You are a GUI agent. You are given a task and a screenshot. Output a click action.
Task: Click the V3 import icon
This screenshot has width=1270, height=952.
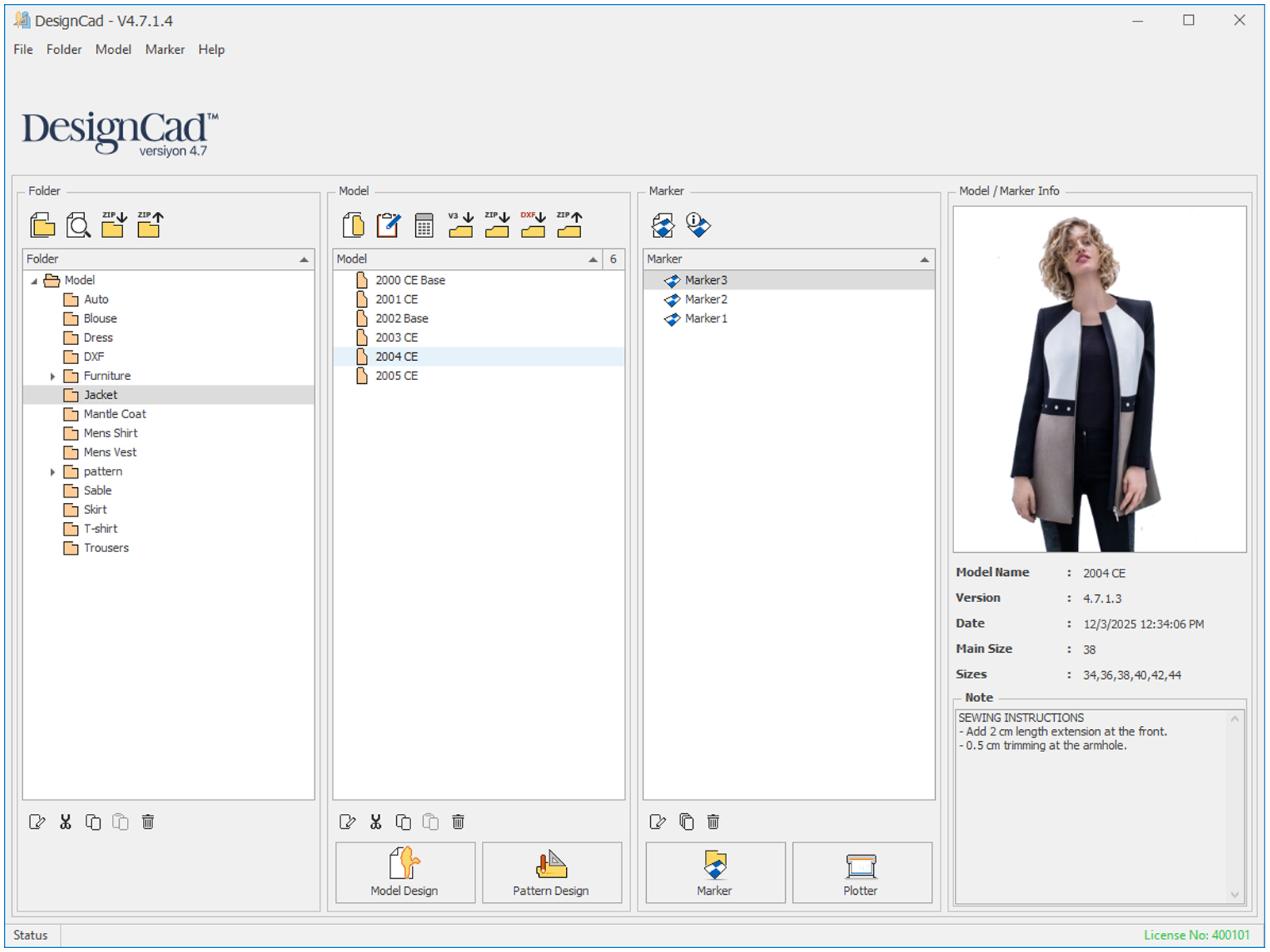pos(460,225)
